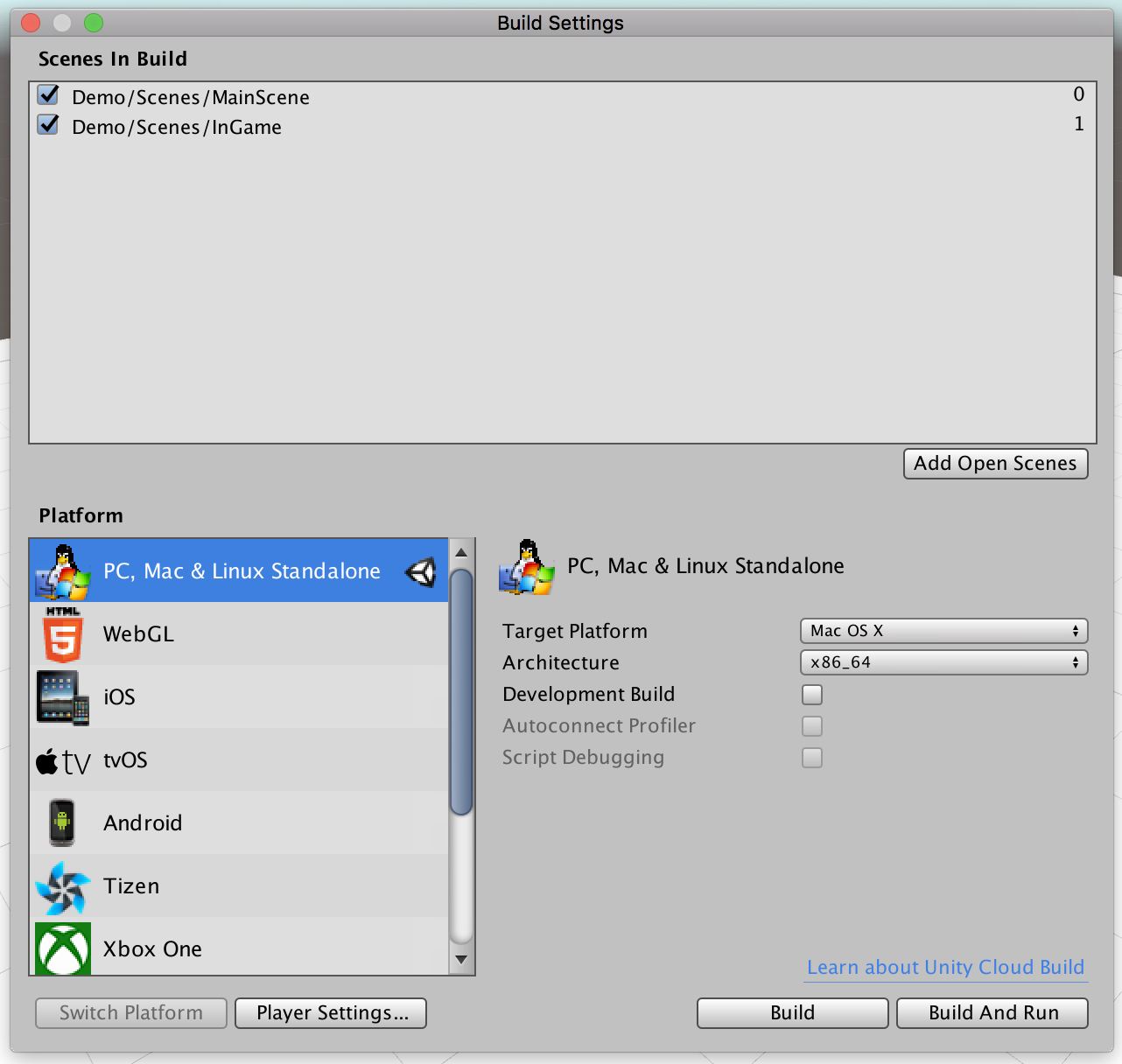Open the Architecture x86_64 dropdown
Image resolution: width=1122 pixels, height=1064 pixels.
click(x=944, y=662)
